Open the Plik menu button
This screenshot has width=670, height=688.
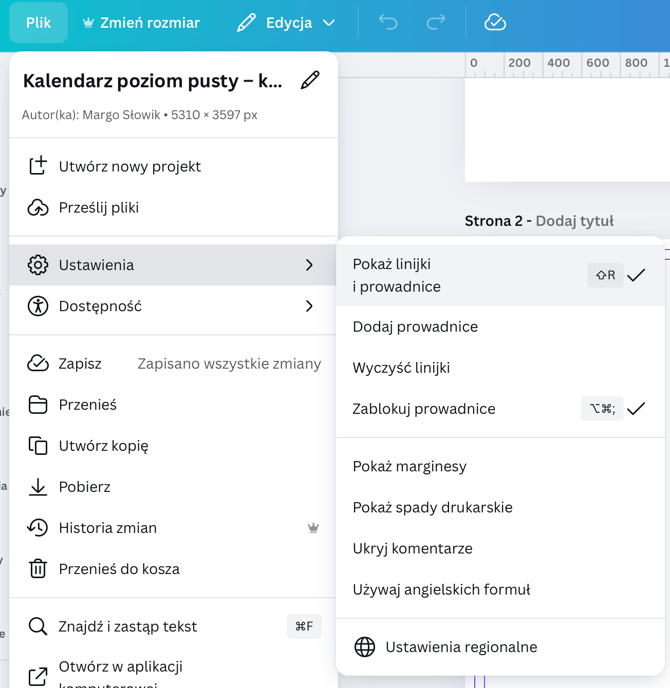click(x=38, y=22)
